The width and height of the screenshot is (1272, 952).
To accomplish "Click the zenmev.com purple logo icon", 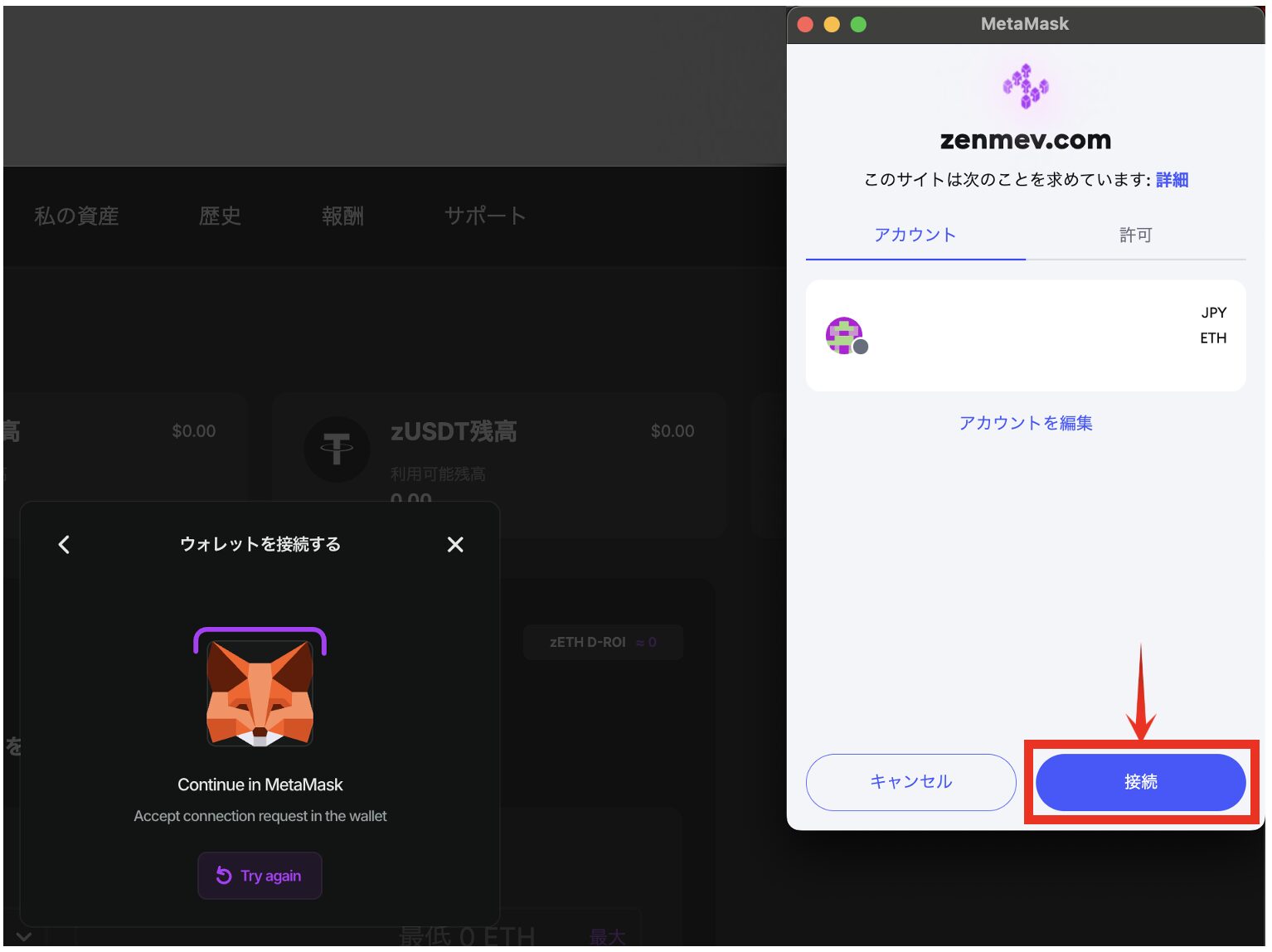I will 1026,86.
